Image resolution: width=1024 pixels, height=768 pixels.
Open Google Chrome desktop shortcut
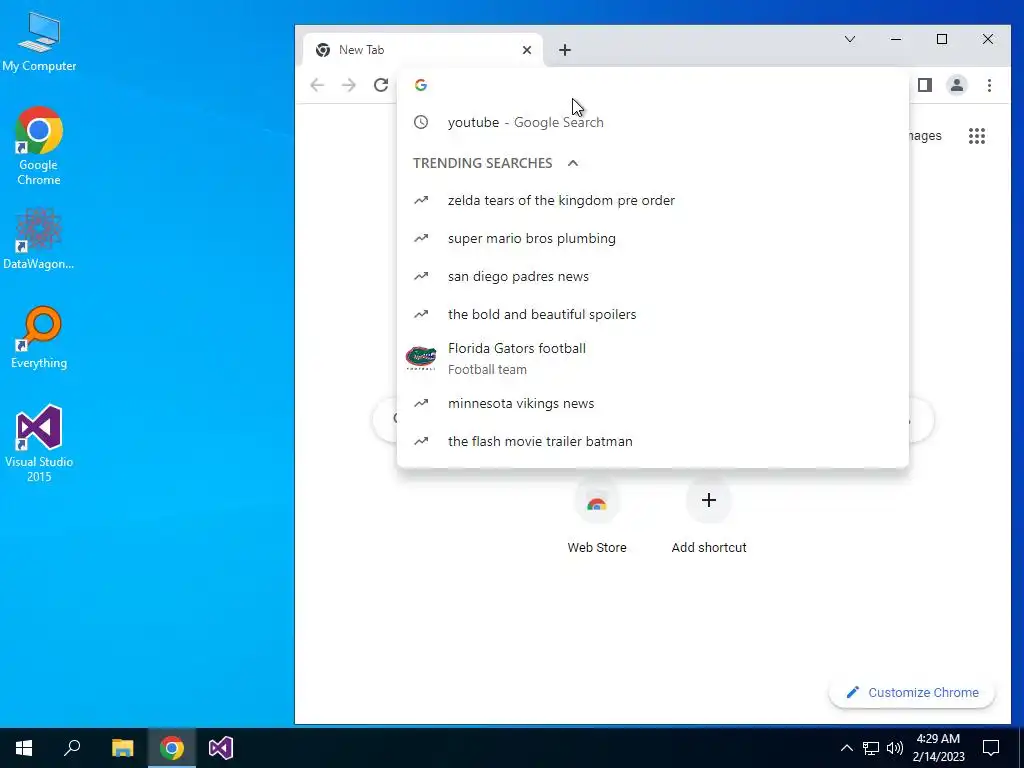pyautogui.click(x=39, y=146)
